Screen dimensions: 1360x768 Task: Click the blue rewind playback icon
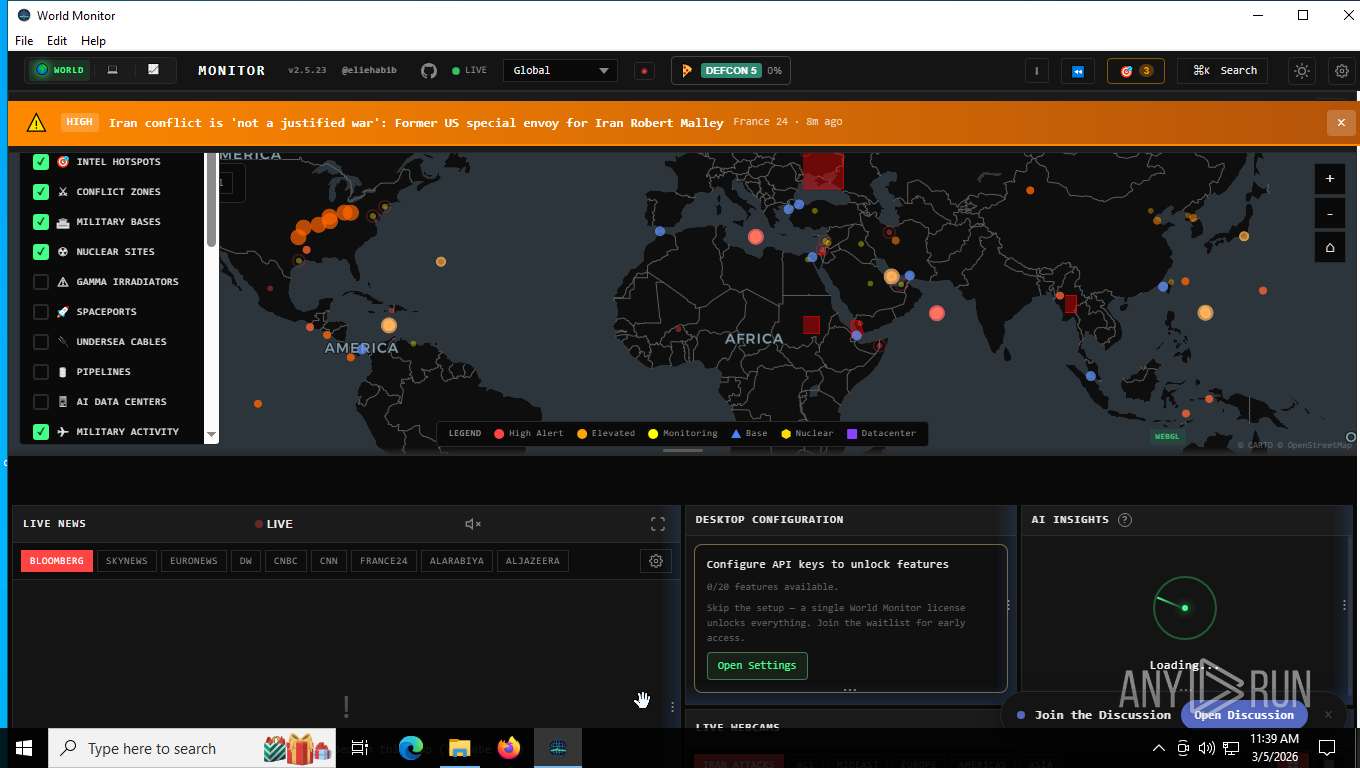(1078, 71)
